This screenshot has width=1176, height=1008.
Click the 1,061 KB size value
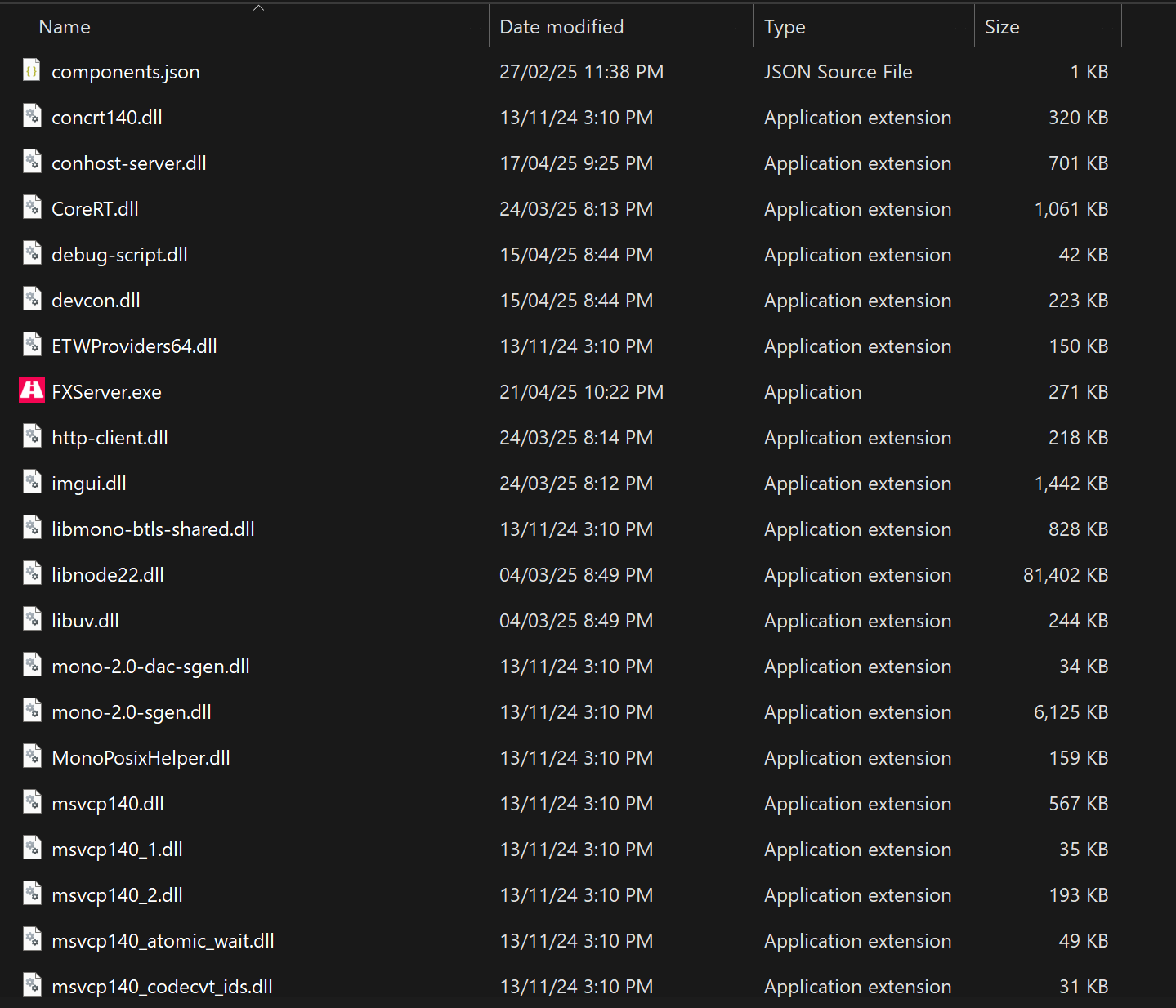click(x=1071, y=209)
